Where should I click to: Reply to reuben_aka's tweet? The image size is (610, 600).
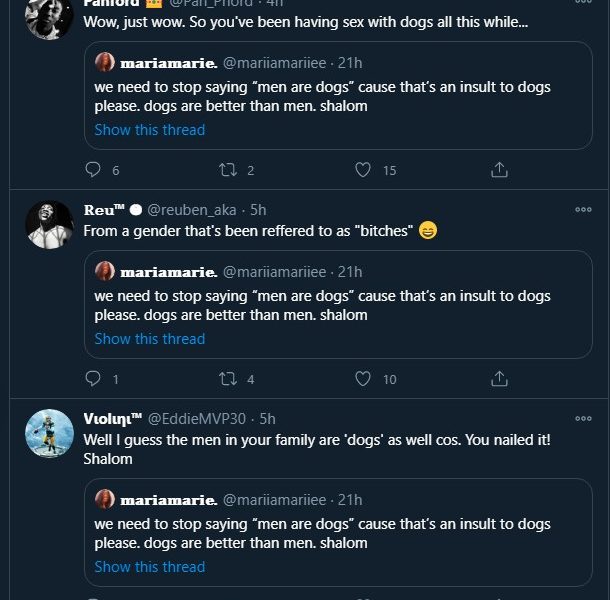[x=94, y=379]
